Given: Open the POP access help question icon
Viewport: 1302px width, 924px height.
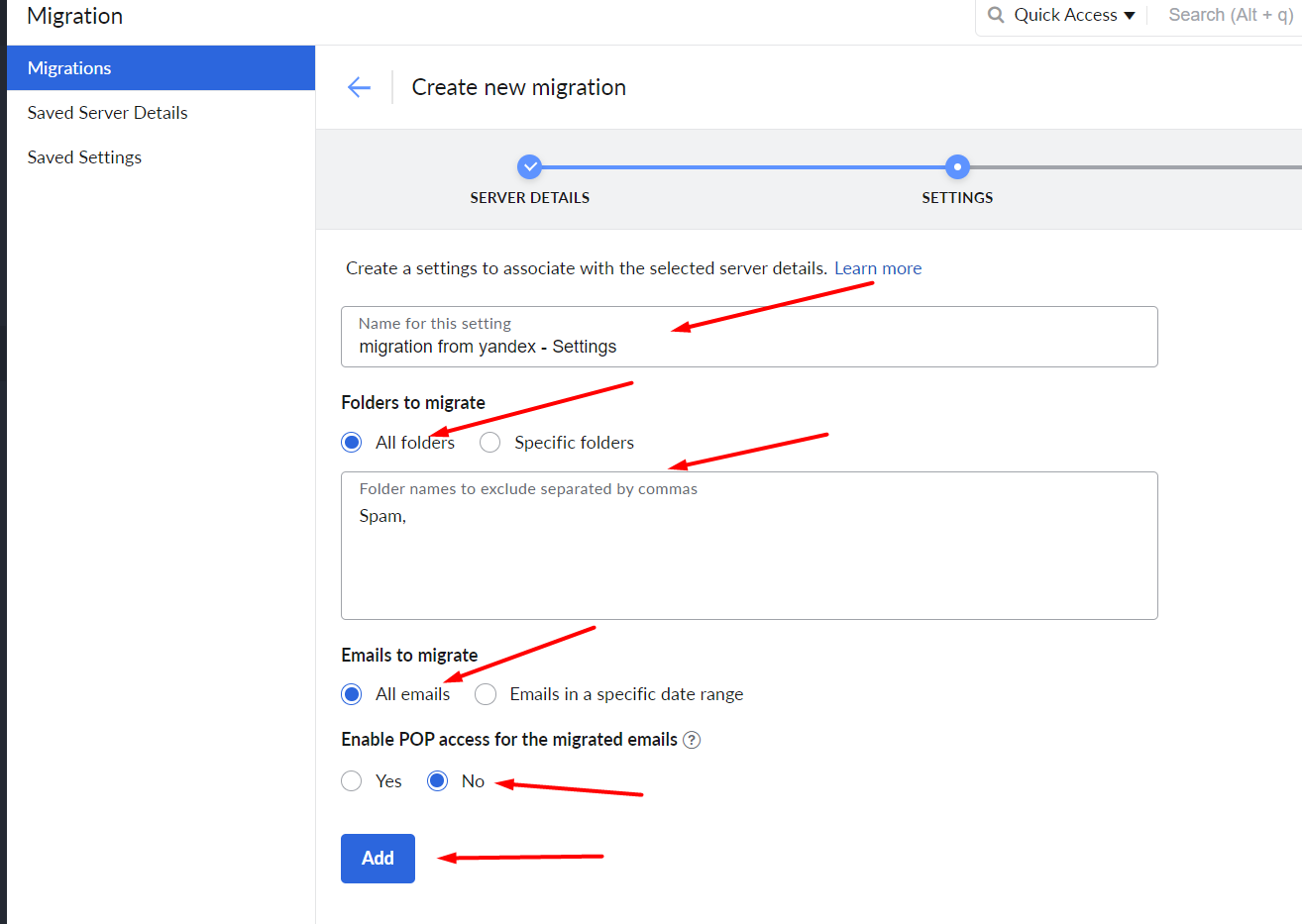Looking at the screenshot, I should 692,740.
